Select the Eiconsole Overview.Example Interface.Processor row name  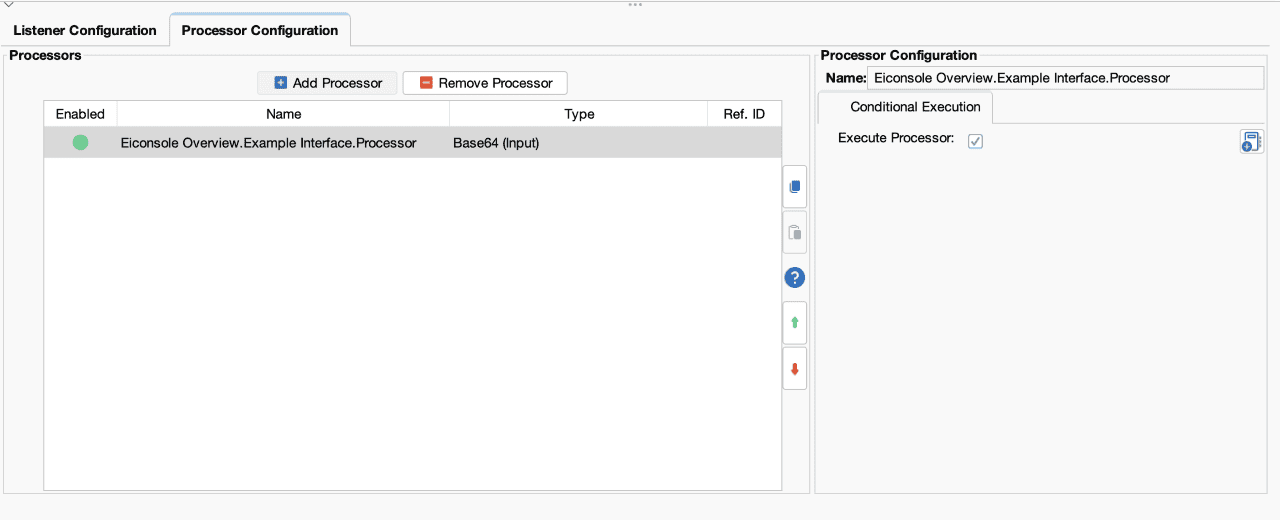(x=268, y=143)
